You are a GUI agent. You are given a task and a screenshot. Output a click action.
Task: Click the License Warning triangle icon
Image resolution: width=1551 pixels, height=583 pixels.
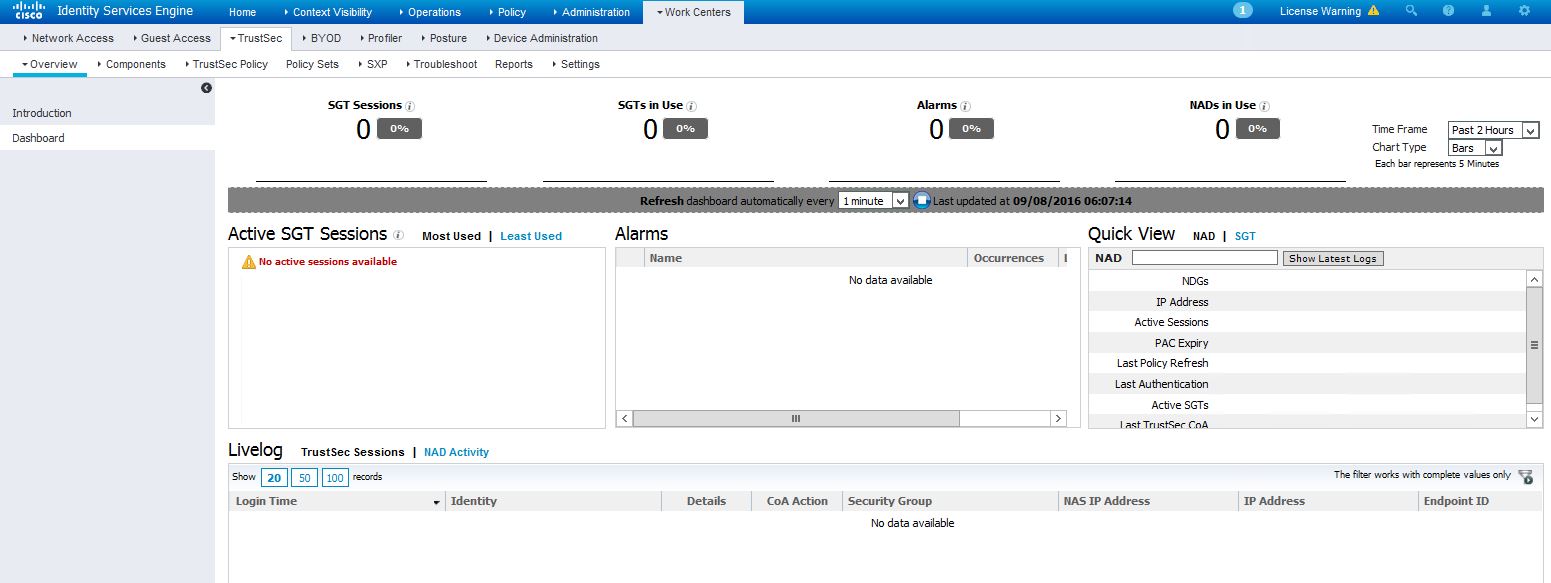coord(1373,11)
